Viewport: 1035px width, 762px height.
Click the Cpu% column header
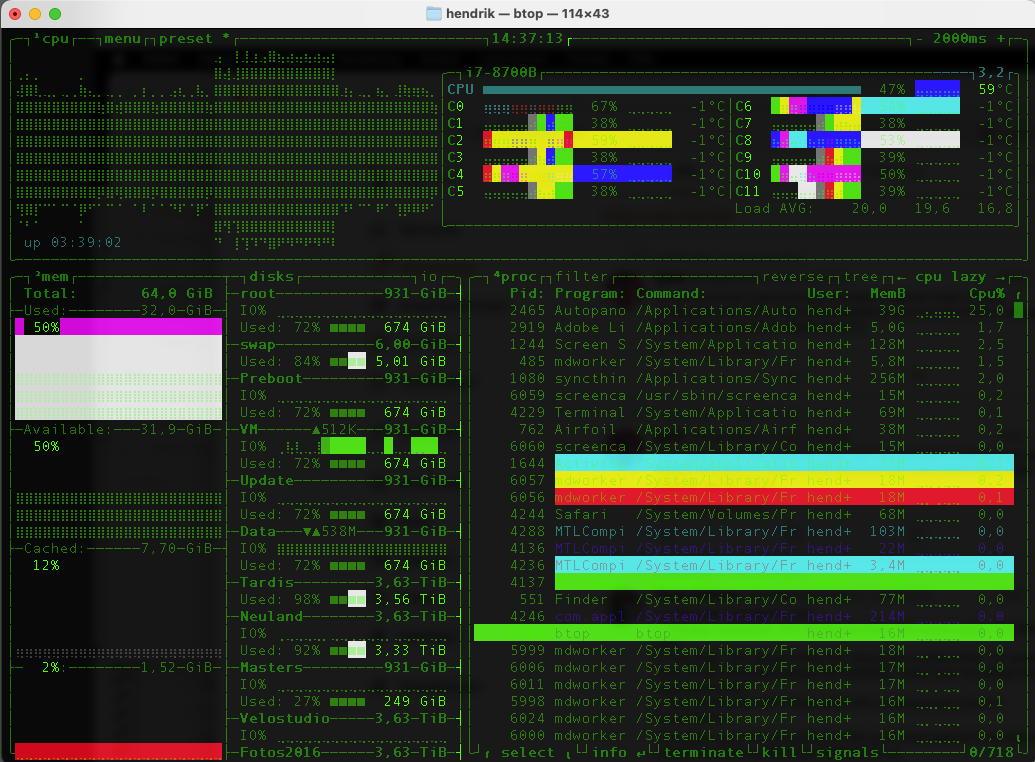click(987, 293)
